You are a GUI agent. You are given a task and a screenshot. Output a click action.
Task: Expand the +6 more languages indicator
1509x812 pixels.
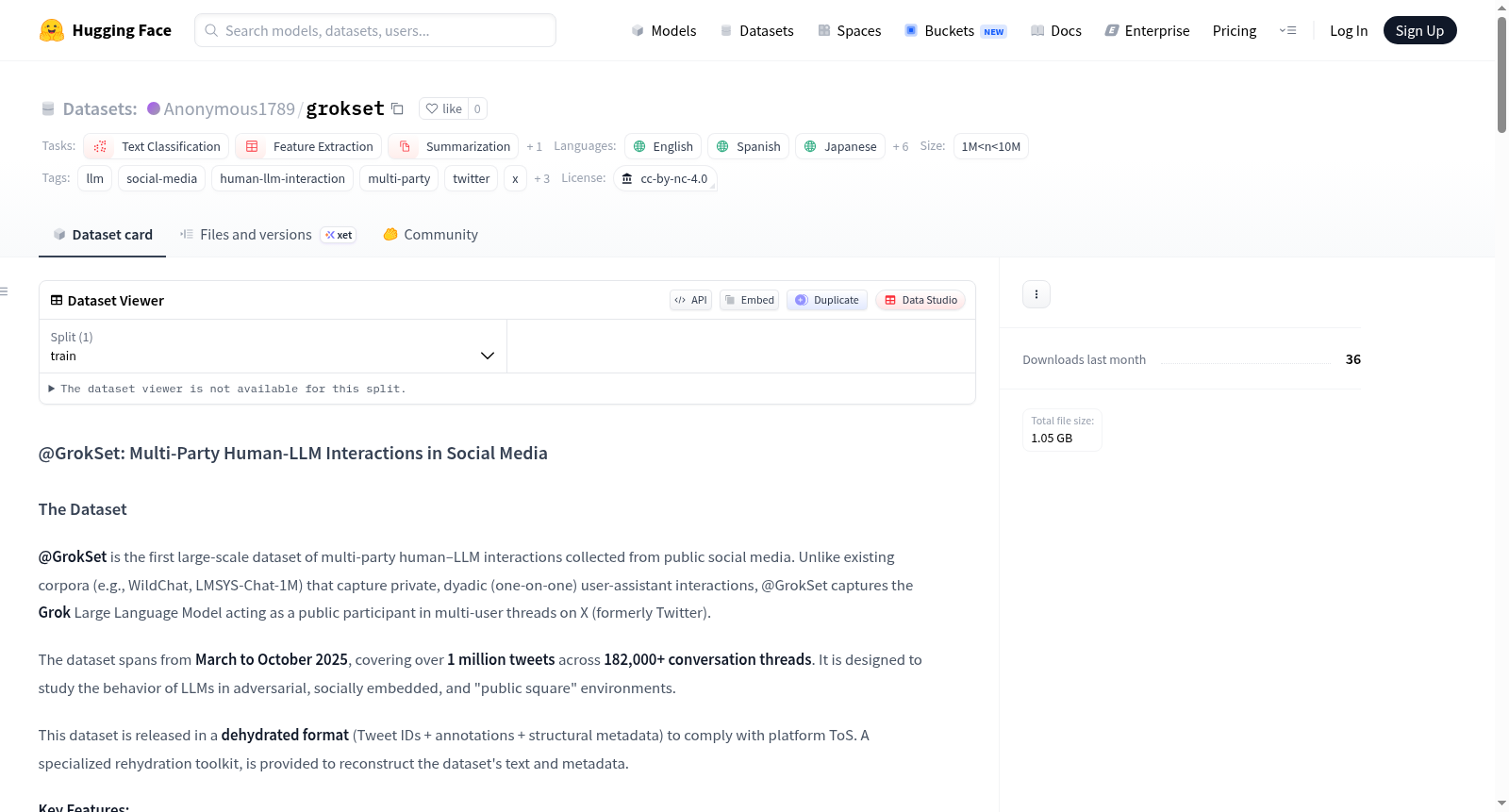click(x=901, y=146)
